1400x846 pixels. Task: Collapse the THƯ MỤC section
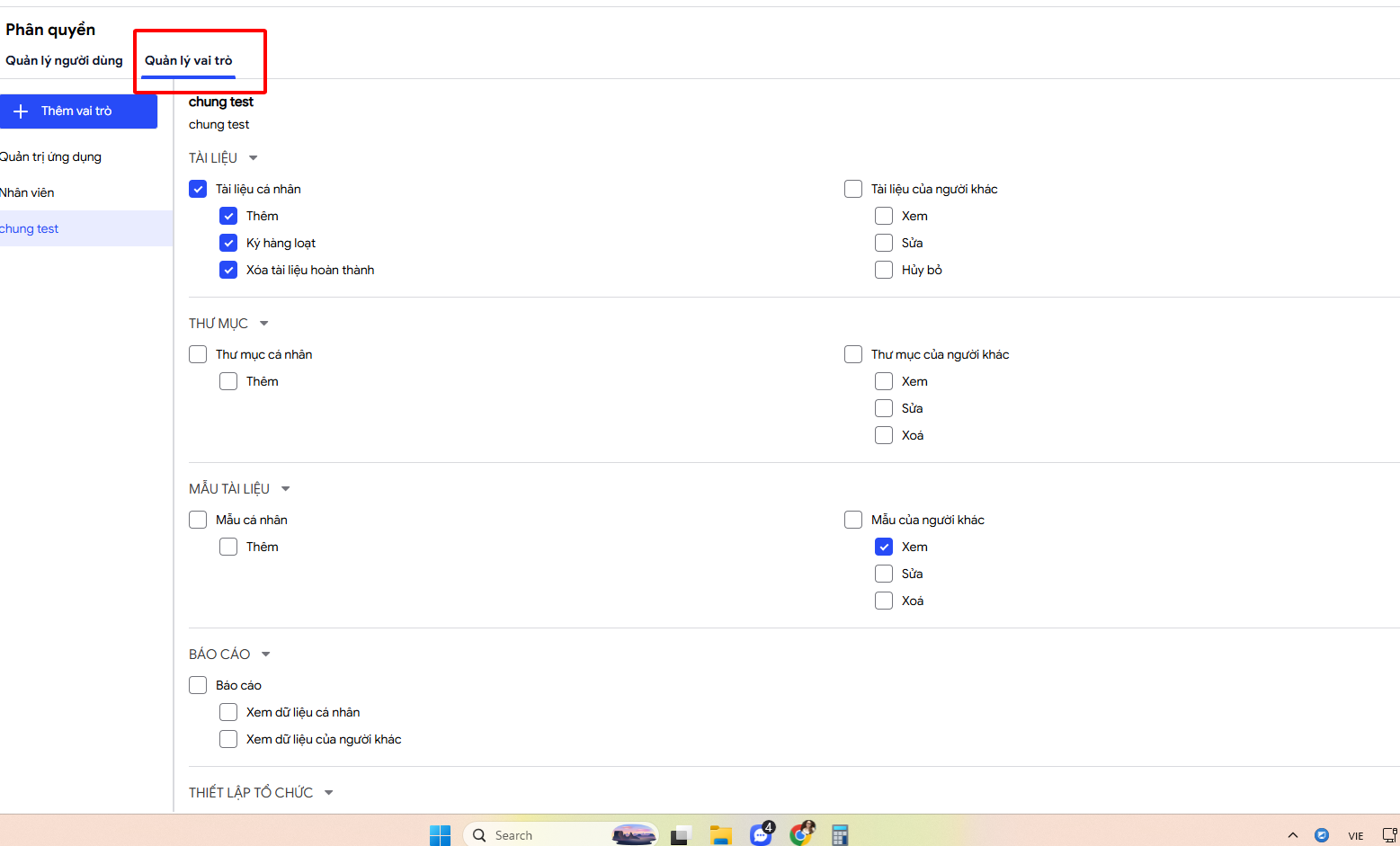[x=264, y=324]
